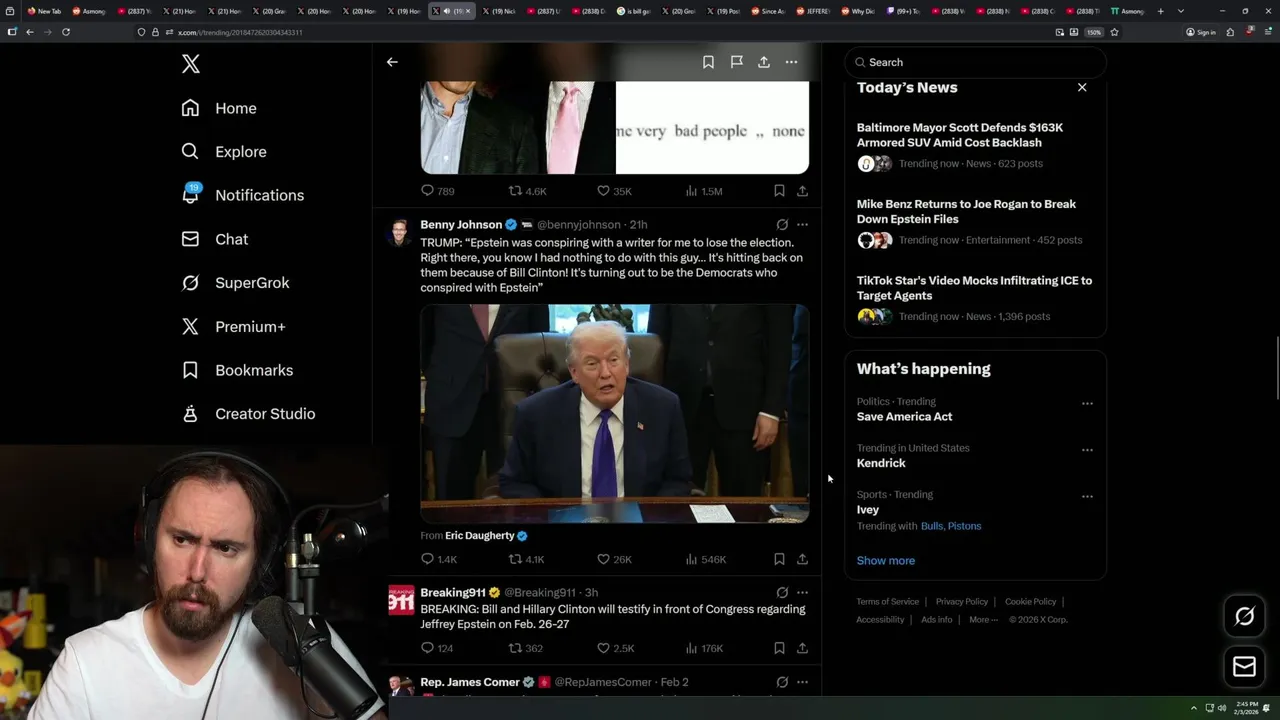Like Benny Johnson post with 26K likes
This screenshot has height=720, width=1280.
coord(614,560)
